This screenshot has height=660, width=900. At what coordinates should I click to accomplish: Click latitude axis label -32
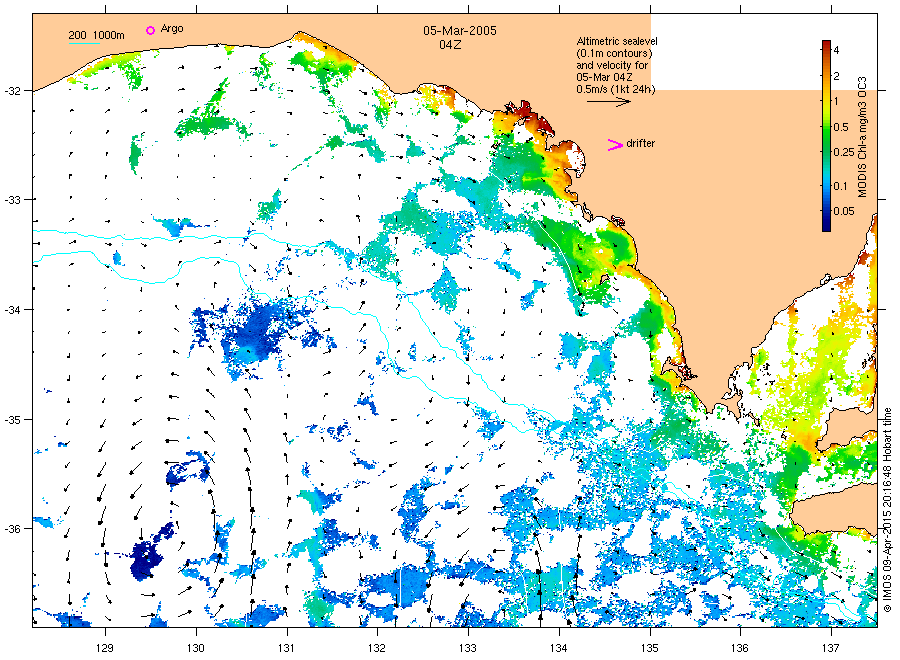12,91
